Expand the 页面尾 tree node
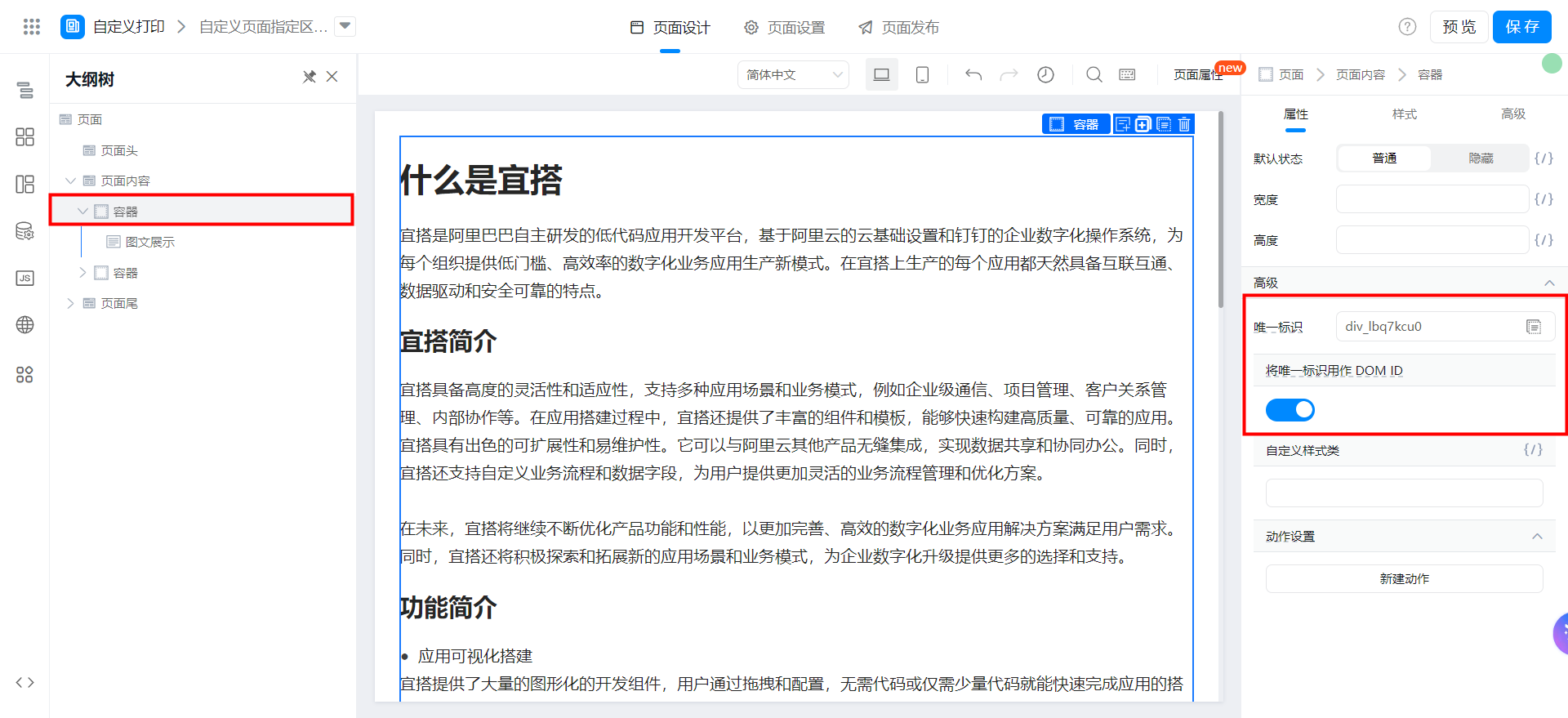Screen dimensions: 1568x718 coord(70,303)
